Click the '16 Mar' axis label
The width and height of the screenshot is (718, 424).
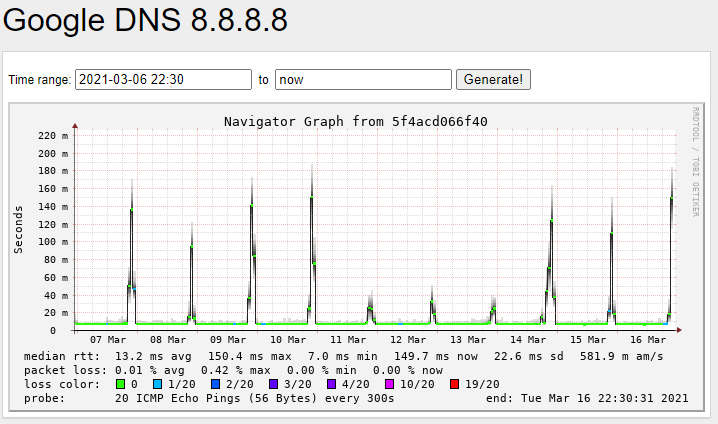pos(648,340)
